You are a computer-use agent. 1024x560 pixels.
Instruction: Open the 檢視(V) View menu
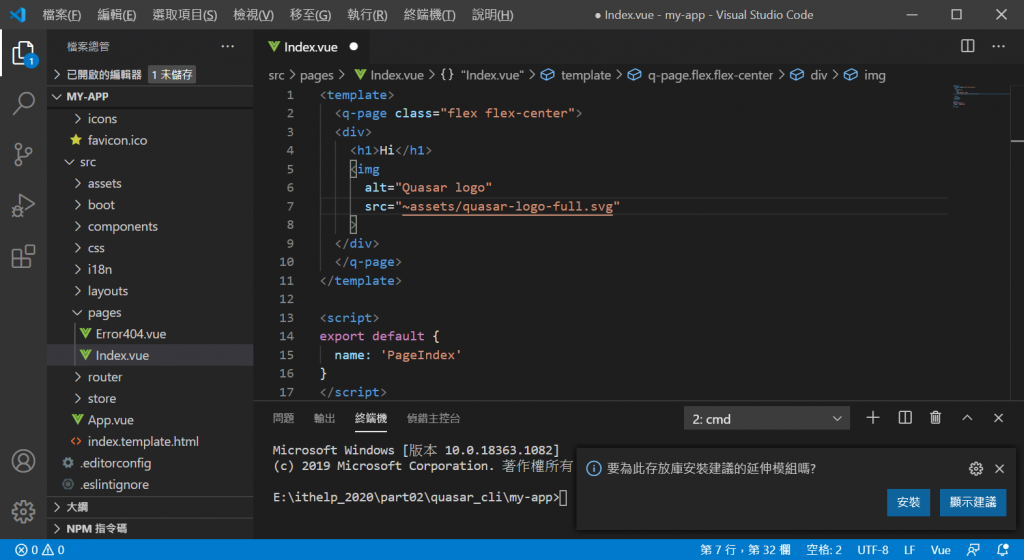click(x=253, y=14)
